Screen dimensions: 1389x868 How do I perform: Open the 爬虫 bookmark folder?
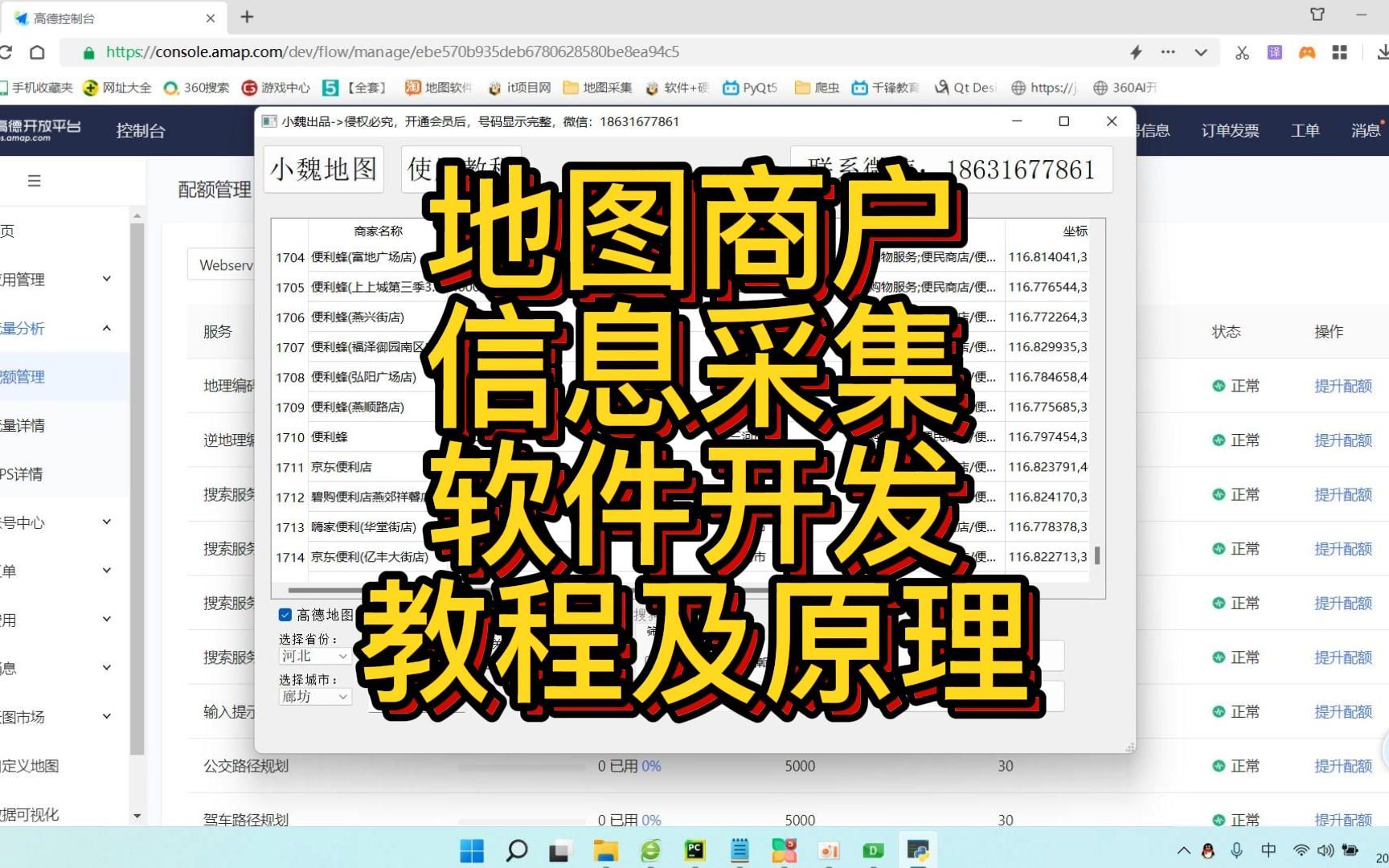click(817, 88)
